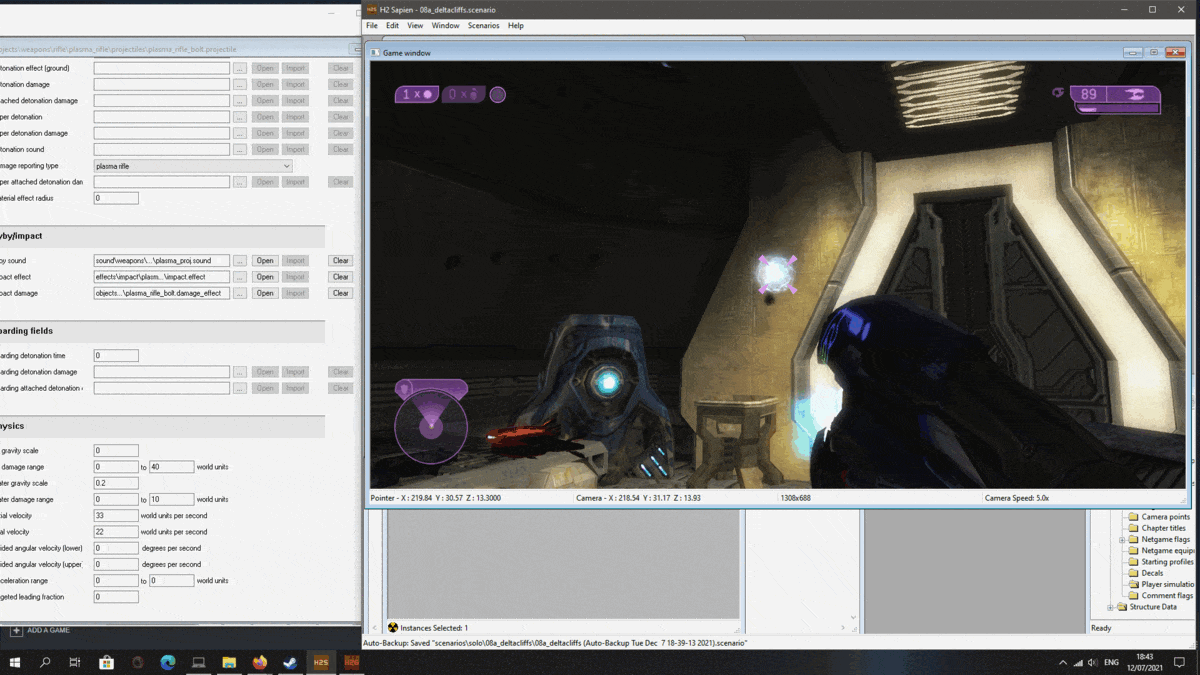1200x675 pixels.
Task: Select the Starting profiles tree item
Action: coord(1167,562)
